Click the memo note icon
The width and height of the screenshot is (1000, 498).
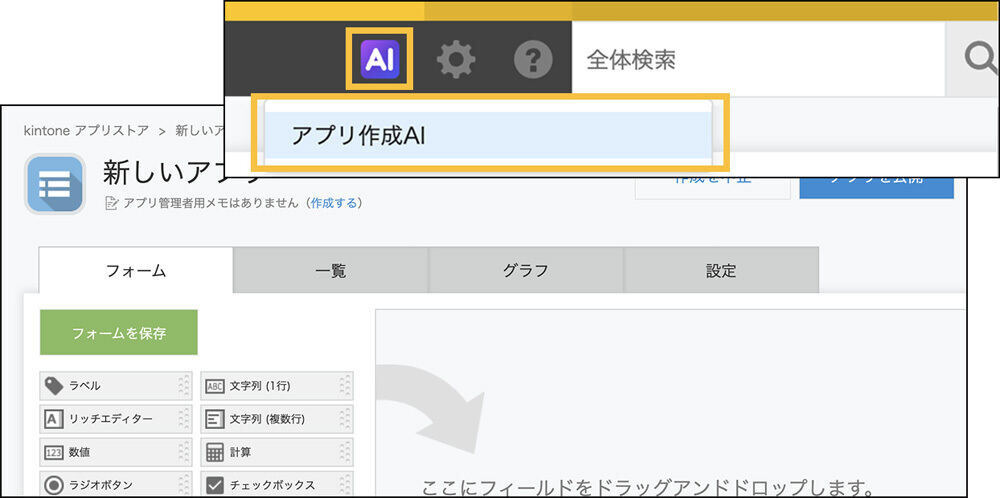pyautogui.click(x=111, y=203)
